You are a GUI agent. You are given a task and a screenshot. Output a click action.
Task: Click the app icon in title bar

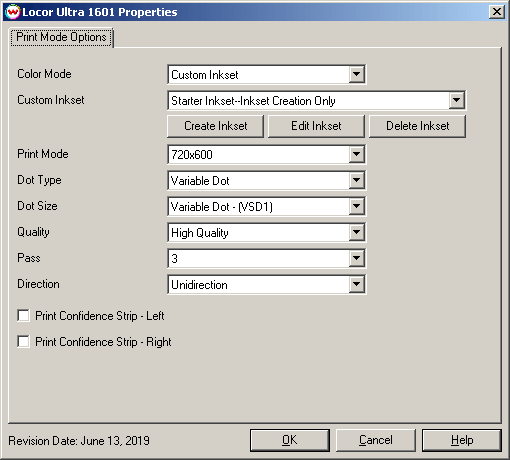click(13, 12)
